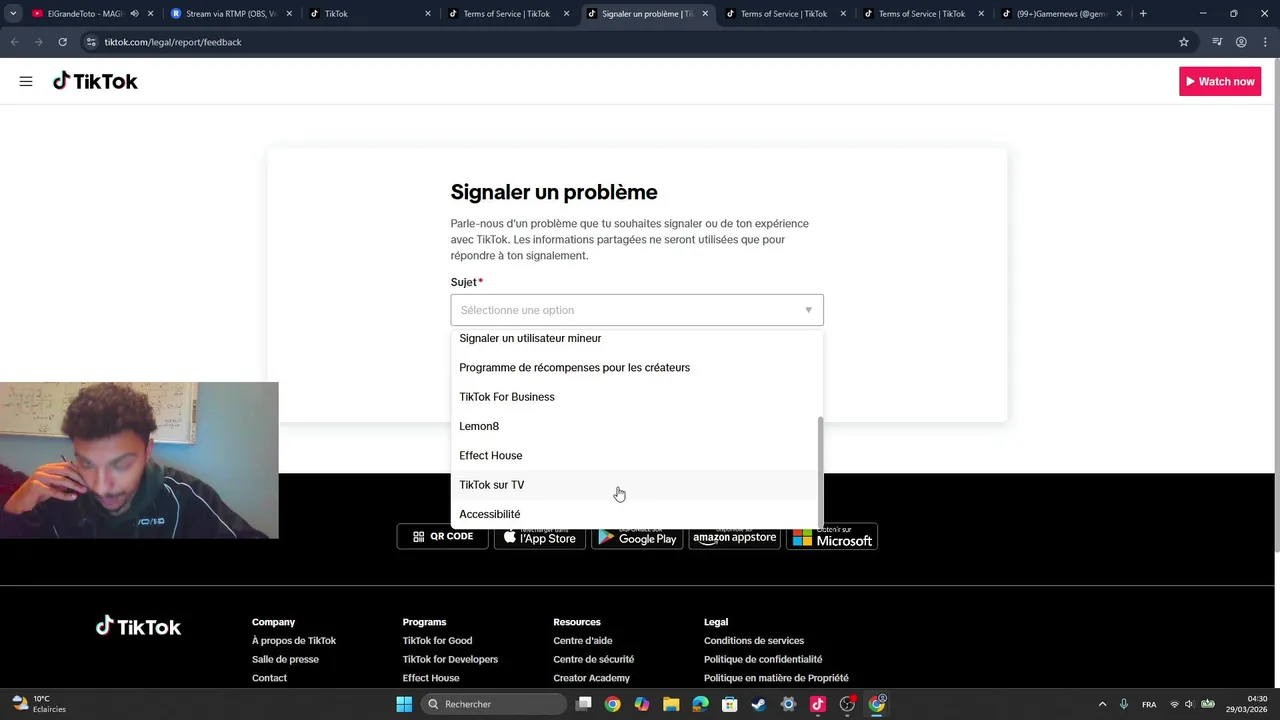This screenshot has height=720, width=1280.
Task: Open the volume icon in system tray
Action: tap(1189, 704)
